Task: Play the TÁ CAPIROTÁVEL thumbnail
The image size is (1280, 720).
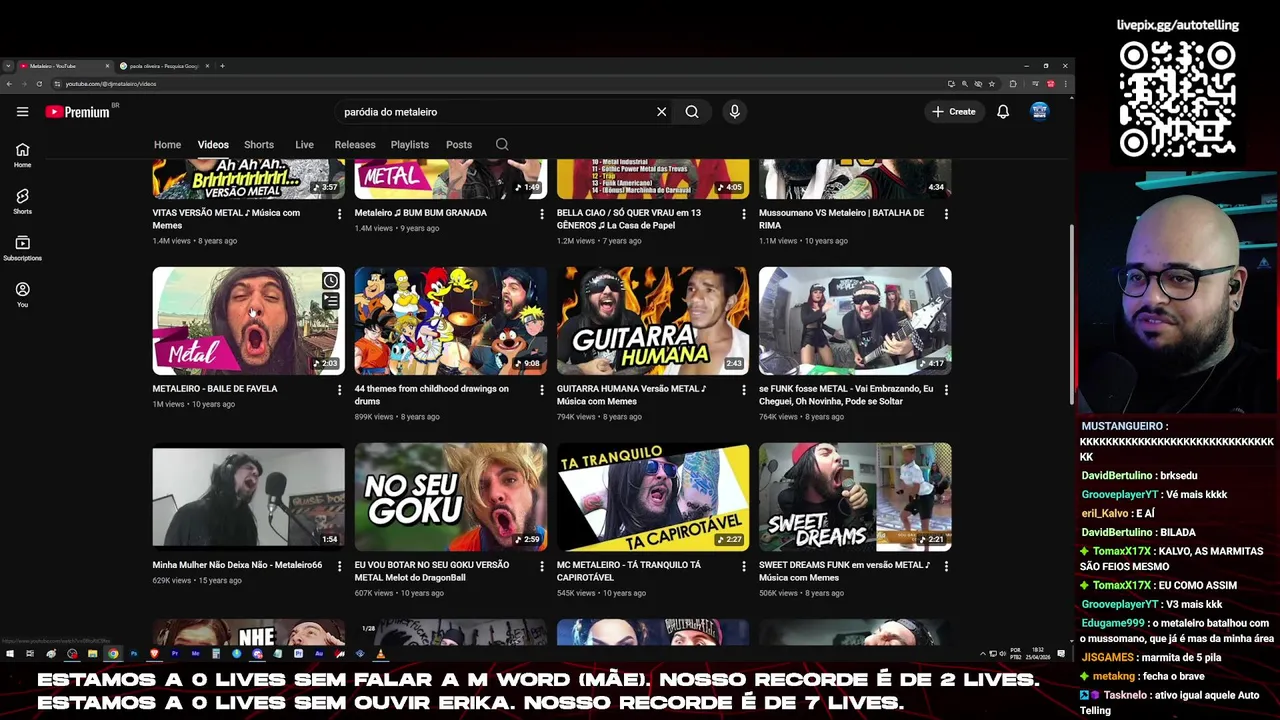Action: coord(653,497)
